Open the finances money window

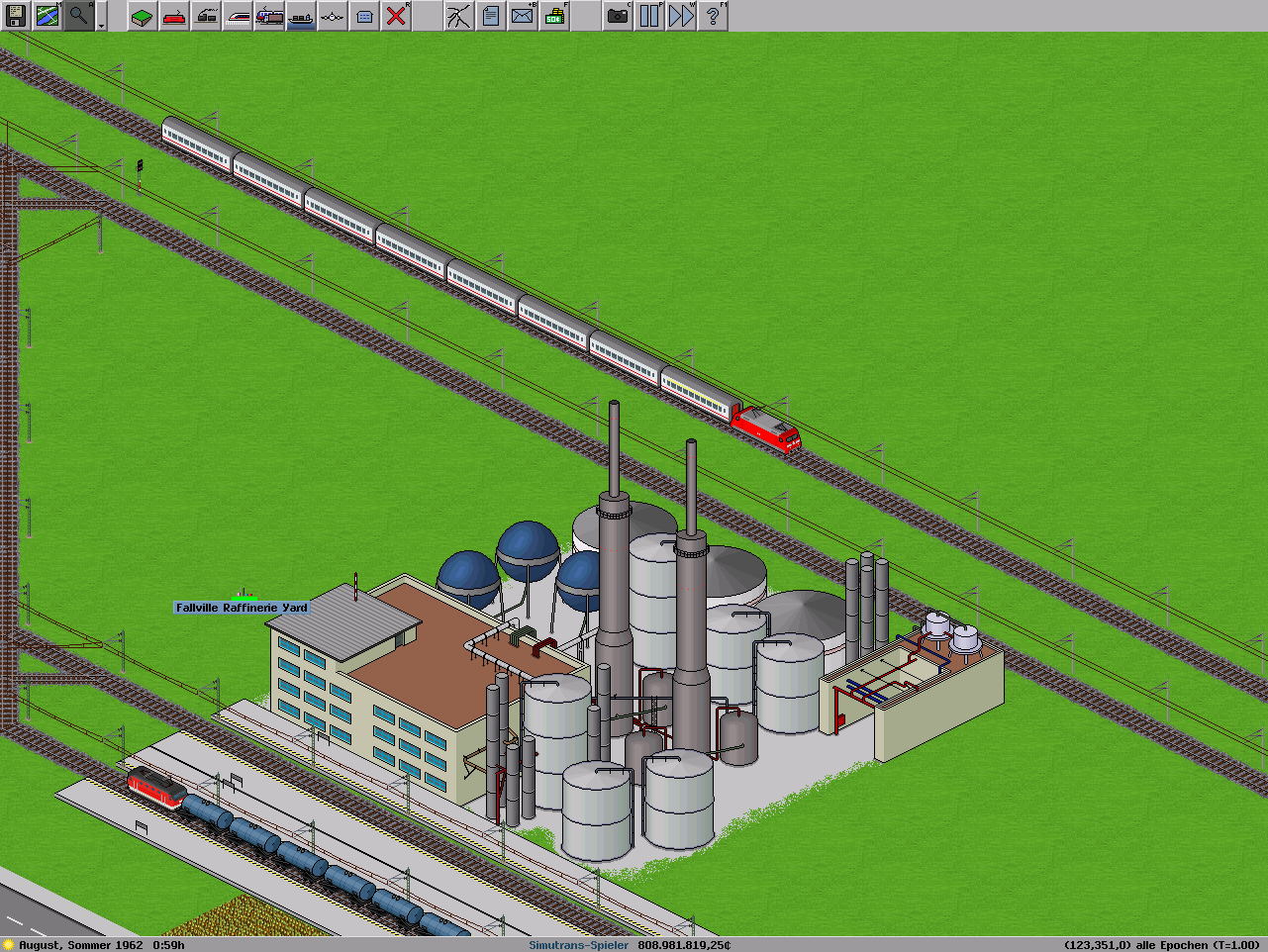click(554, 16)
